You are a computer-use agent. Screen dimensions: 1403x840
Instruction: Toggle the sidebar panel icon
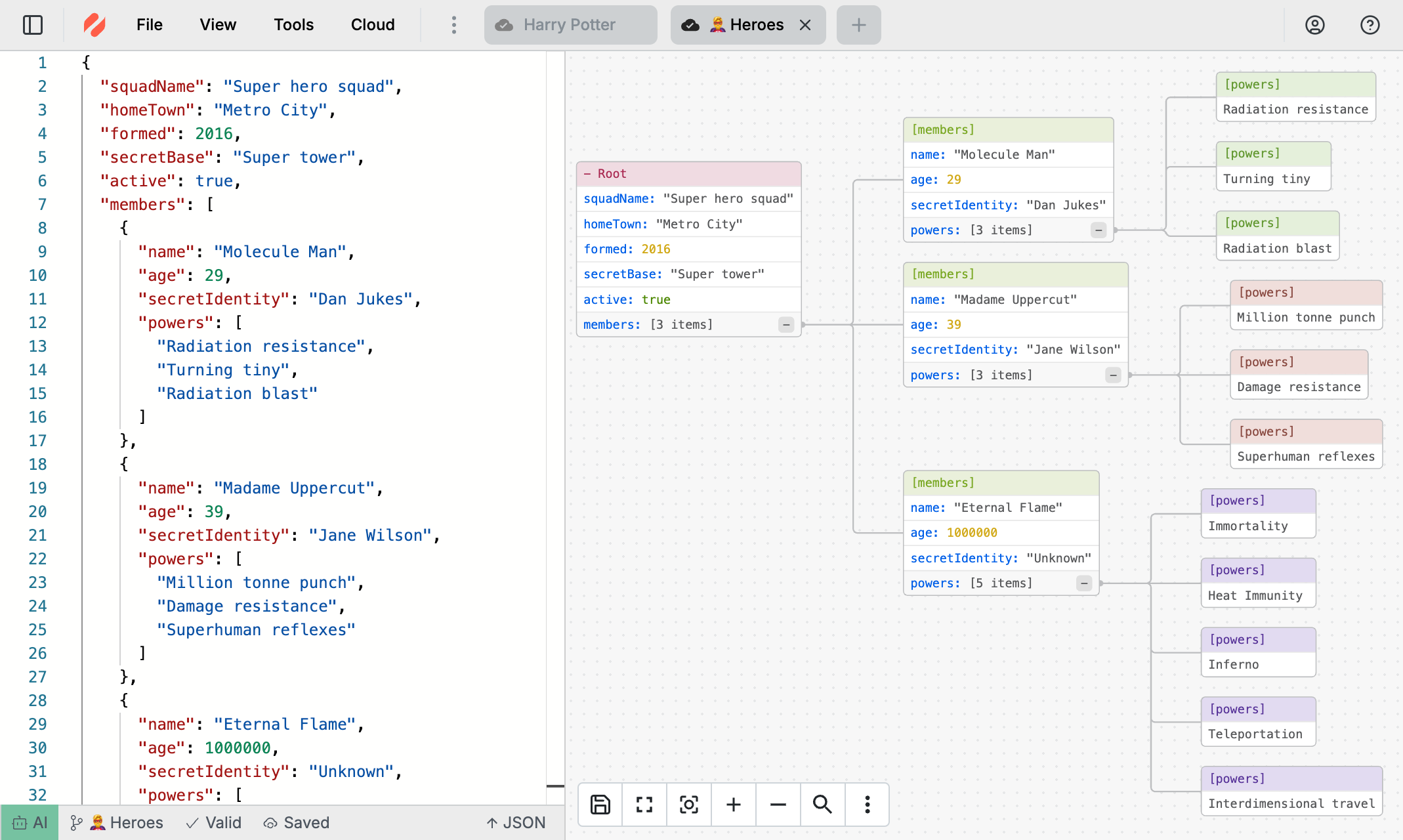click(33, 25)
